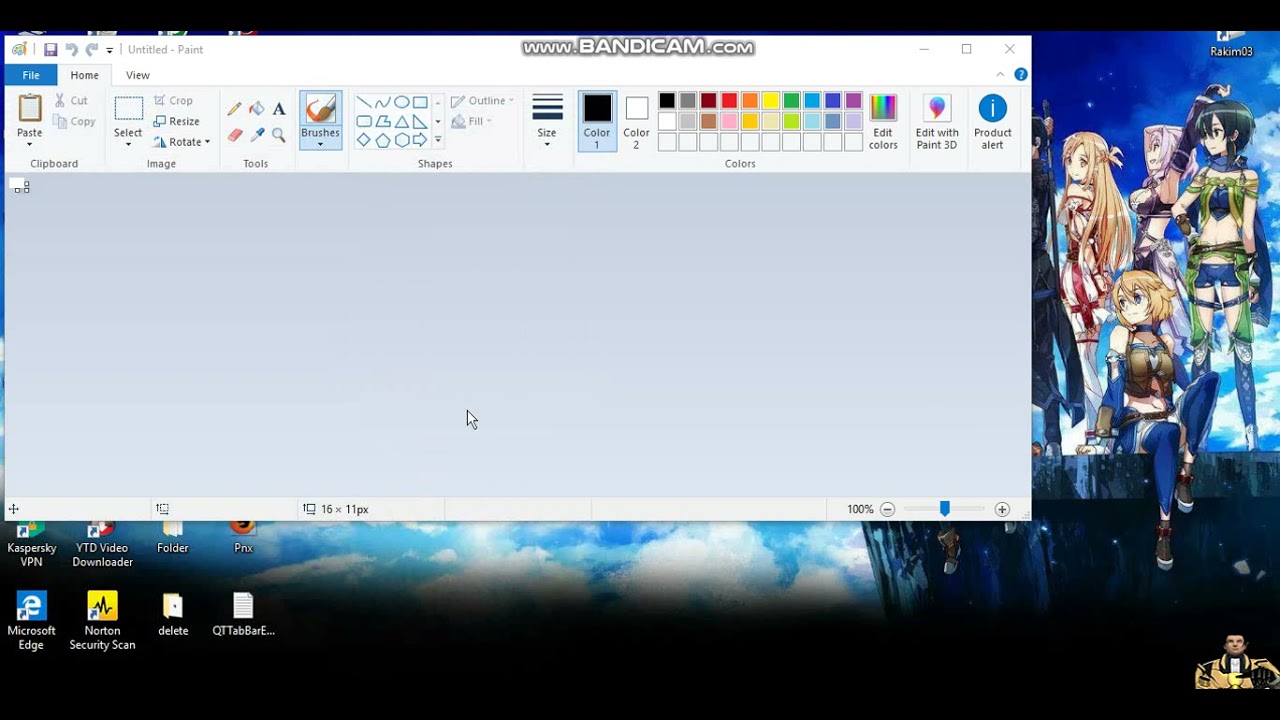Click the Resize button
Viewport: 1280px width, 720px height.
[x=177, y=122]
